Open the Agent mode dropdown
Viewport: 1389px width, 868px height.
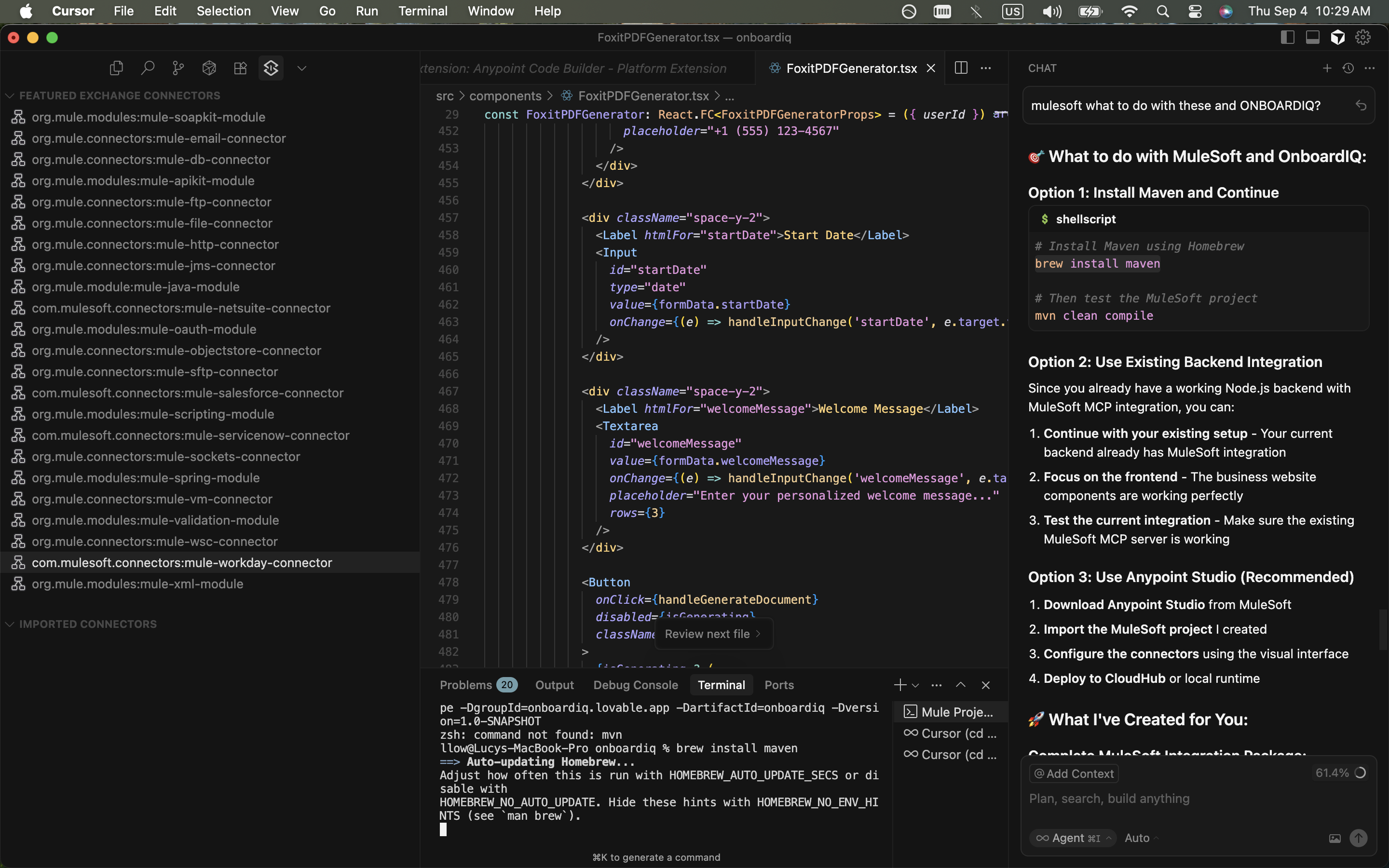tap(1072, 838)
